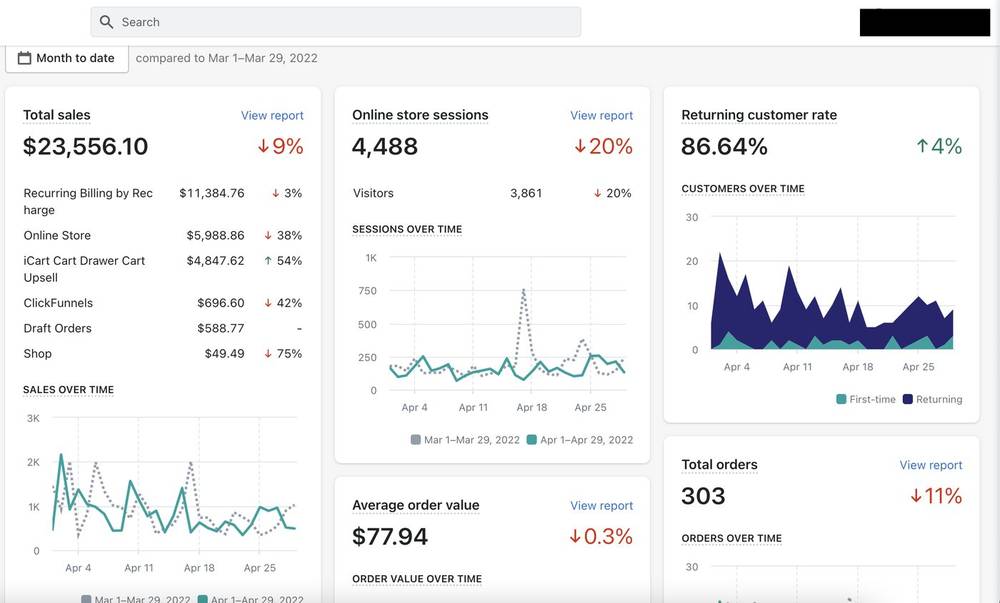Open View report for Total sales
This screenshot has height=603, width=1000.
[x=272, y=115]
